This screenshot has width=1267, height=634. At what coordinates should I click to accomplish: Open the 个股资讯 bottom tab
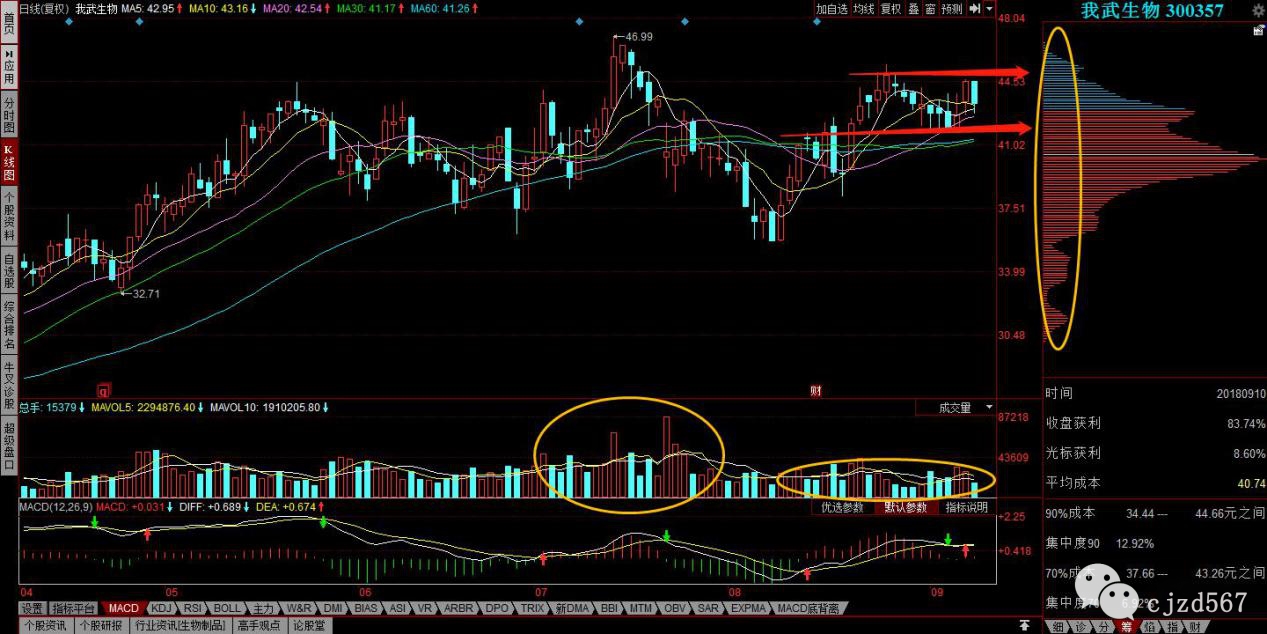click(45, 626)
